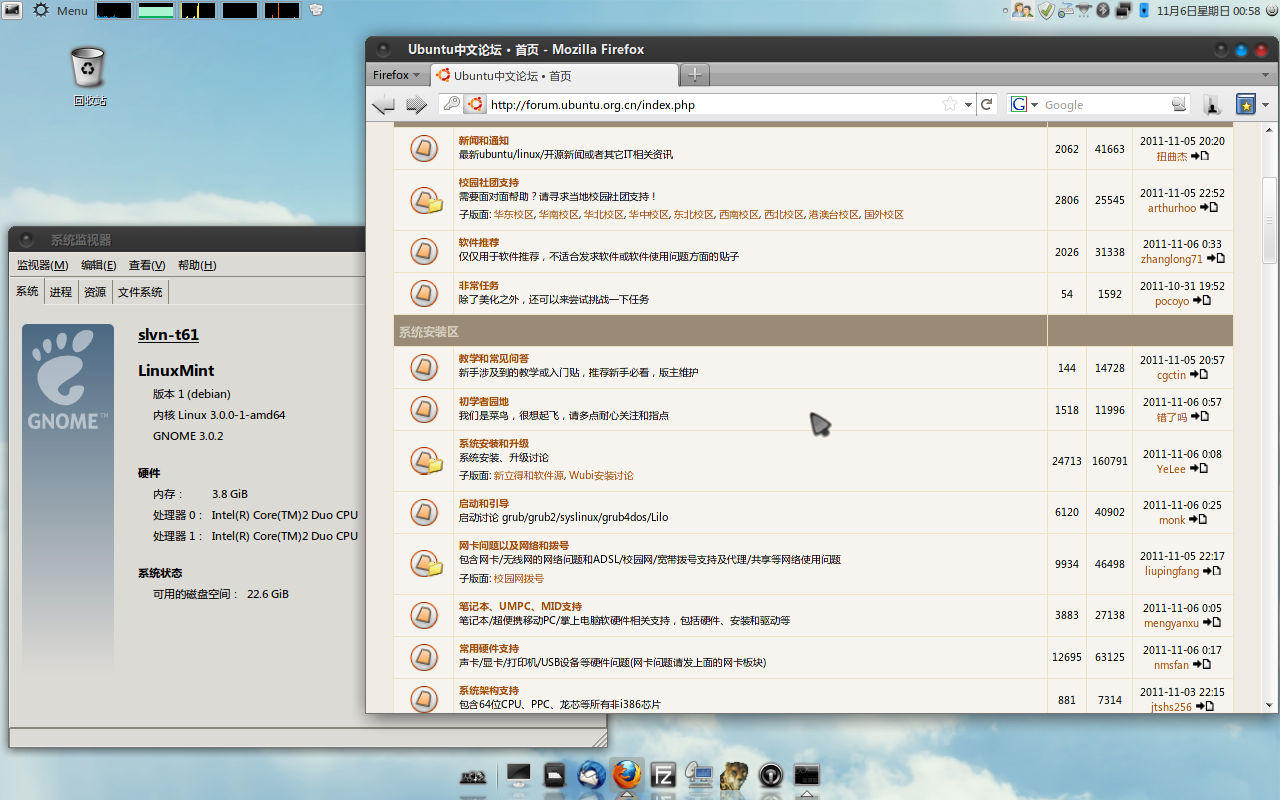Open a new tab with the plus button
This screenshot has width=1280, height=800.
pos(694,75)
